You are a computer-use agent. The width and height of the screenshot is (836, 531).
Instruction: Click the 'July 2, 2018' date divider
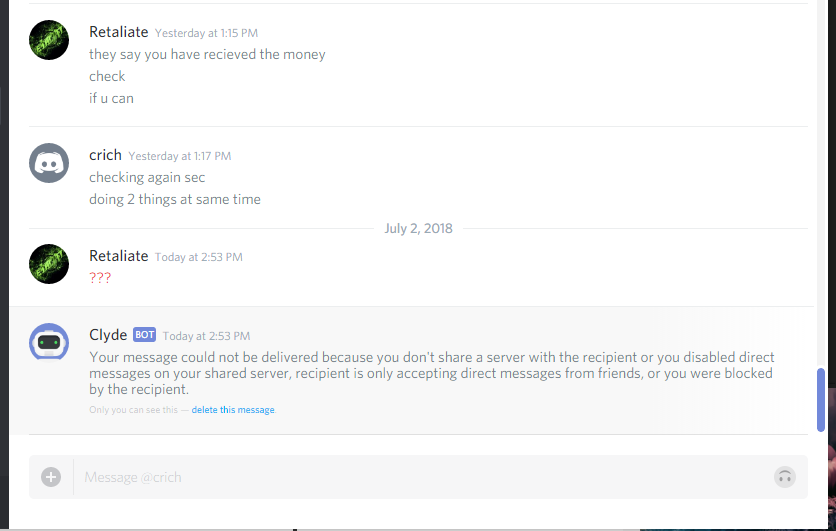point(419,229)
